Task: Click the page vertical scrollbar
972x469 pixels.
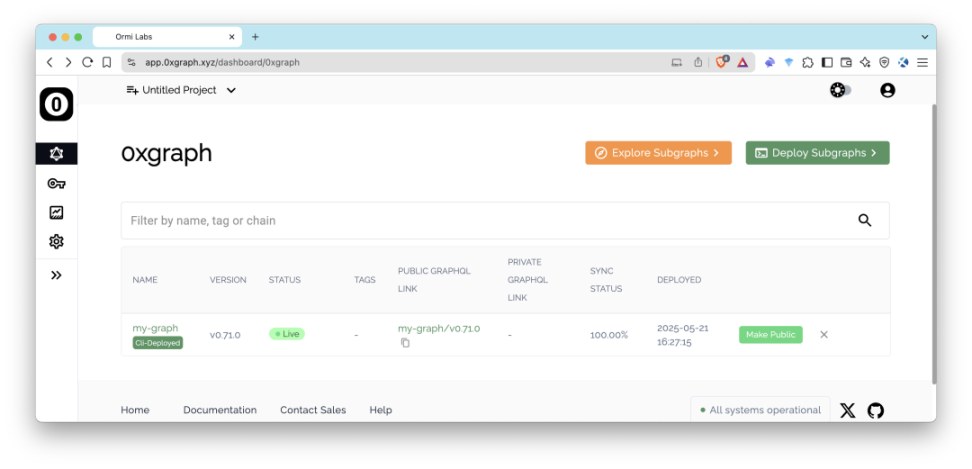Action: tap(934, 243)
